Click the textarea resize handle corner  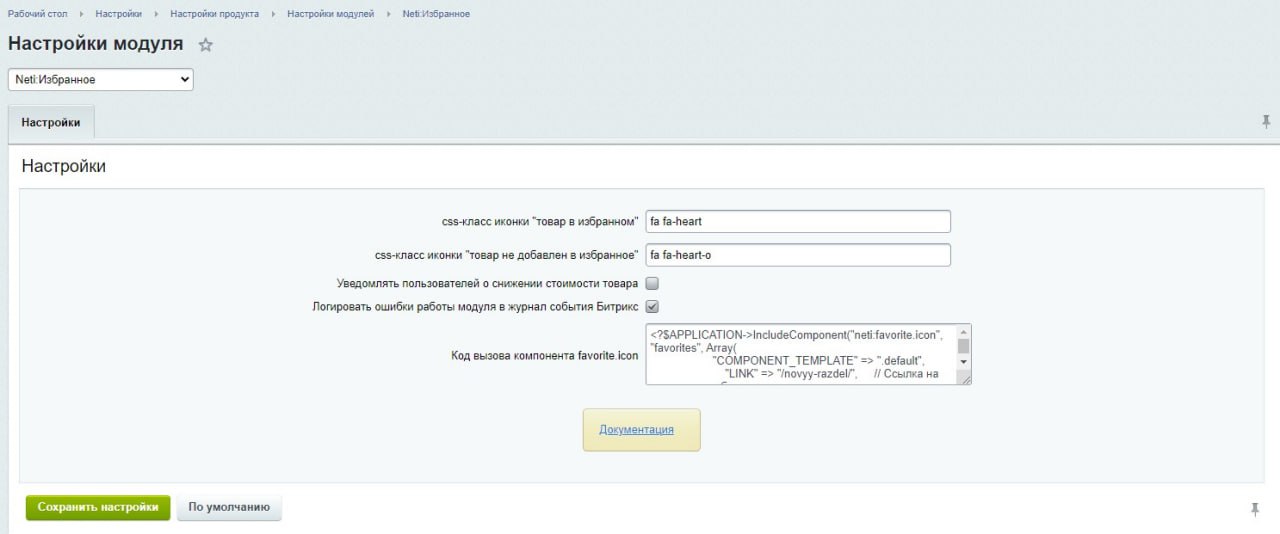click(x=964, y=378)
